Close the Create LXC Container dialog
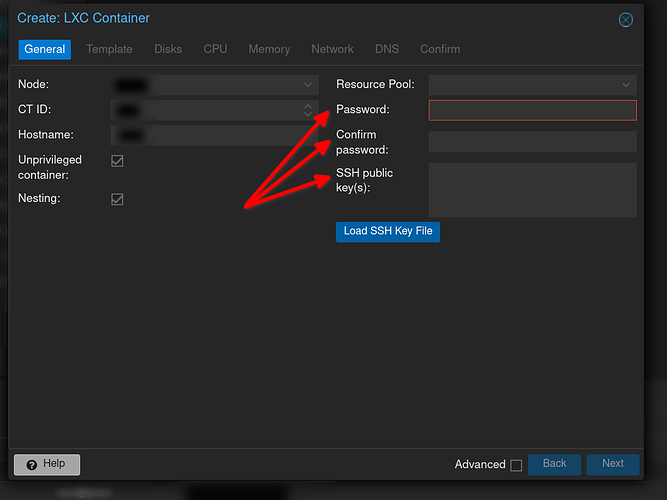667x500 pixels. [x=625, y=20]
